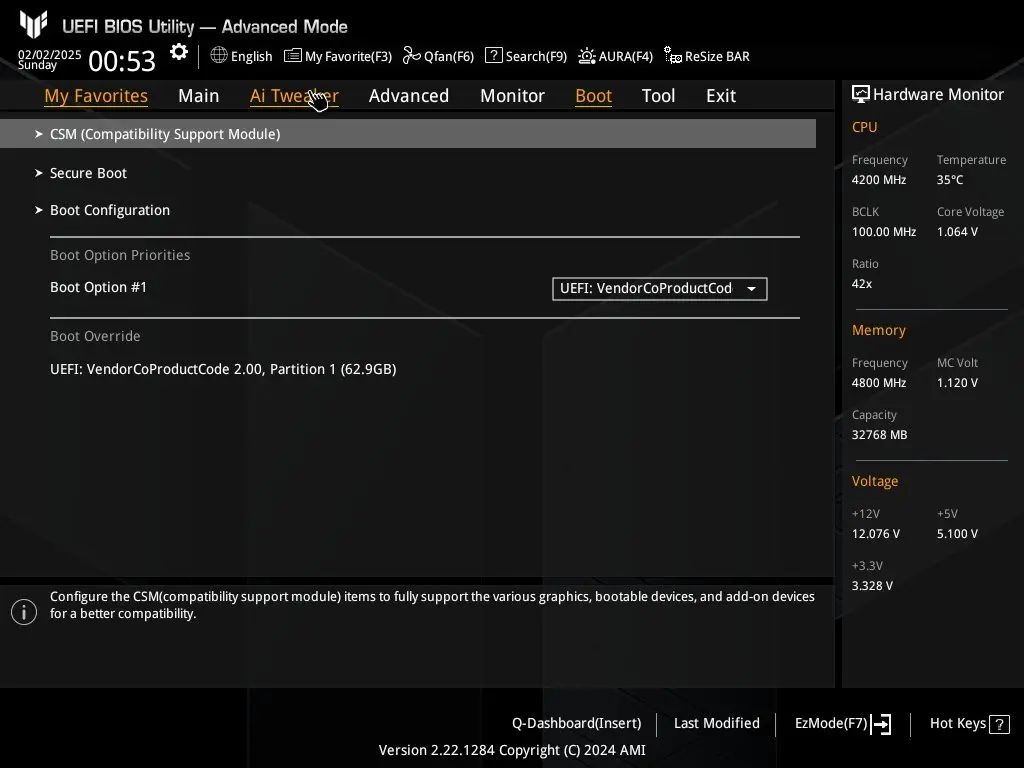Click the Version 2.22.1284 copyright text
Viewport: 1024px width, 768px height.
[512, 750]
